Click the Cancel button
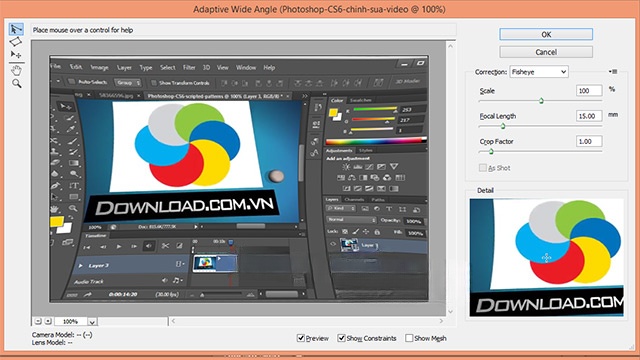 (546, 52)
